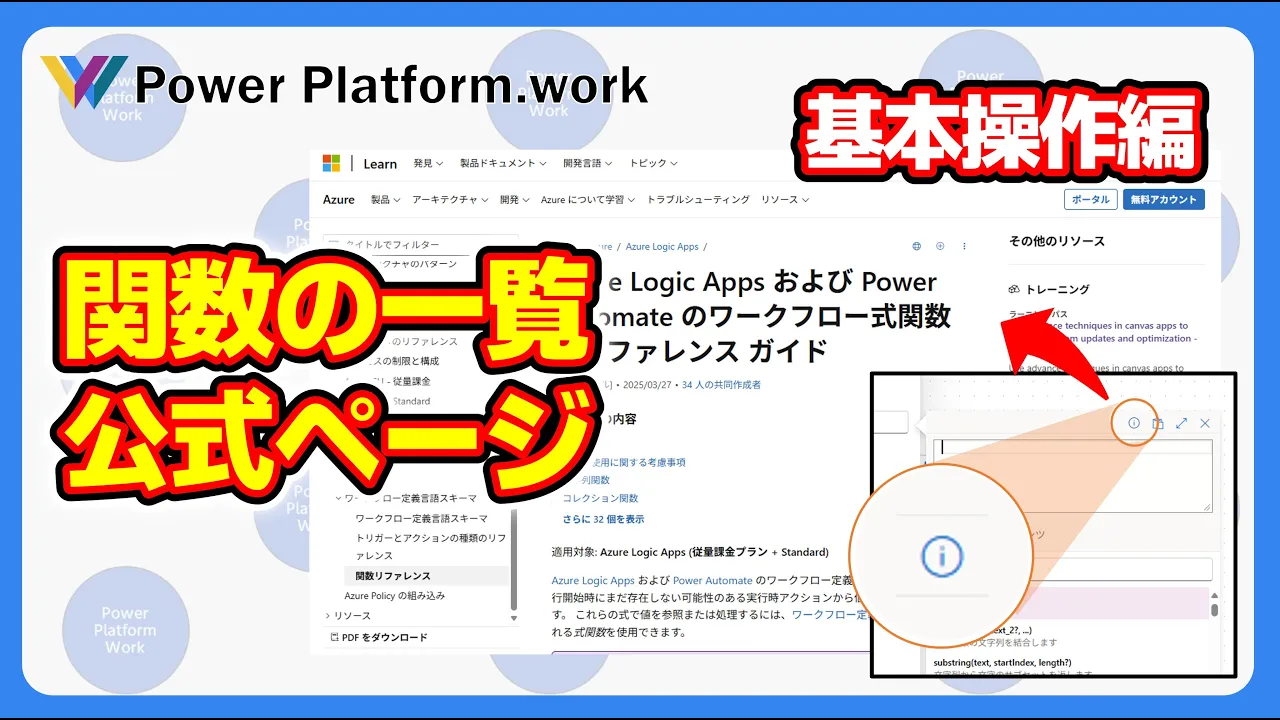Image resolution: width=1280 pixels, height=720 pixels.
Task: Click the Microsoft logo in Learn header
Action: click(331, 163)
